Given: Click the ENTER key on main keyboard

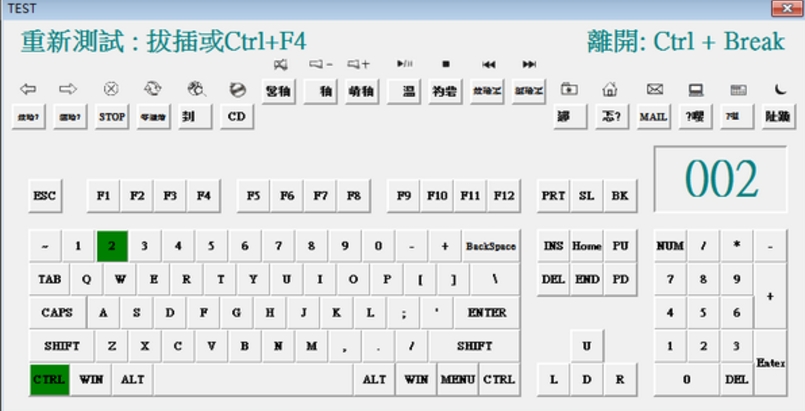Looking at the screenshot, I should 486,313.
